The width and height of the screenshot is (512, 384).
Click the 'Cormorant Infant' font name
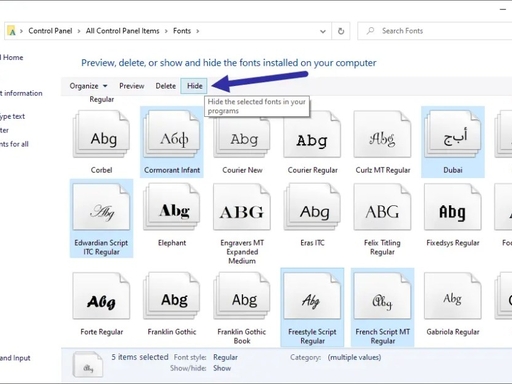172,170
